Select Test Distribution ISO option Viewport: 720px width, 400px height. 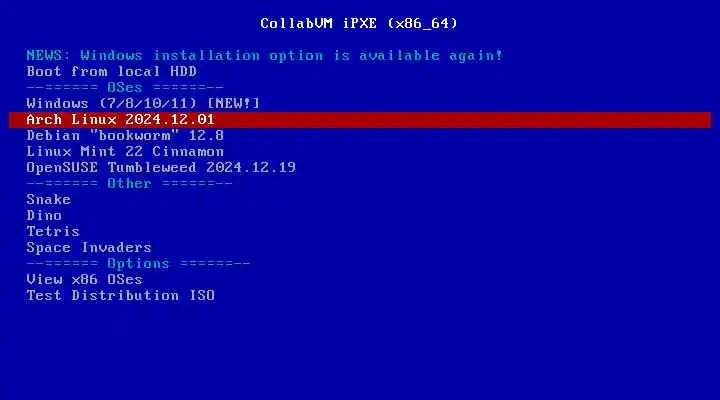[x=120, y=295]
